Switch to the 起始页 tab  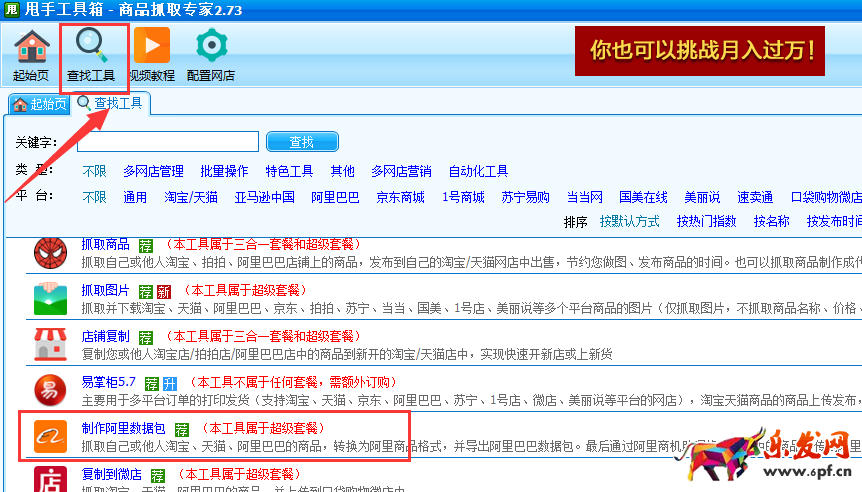40,104
